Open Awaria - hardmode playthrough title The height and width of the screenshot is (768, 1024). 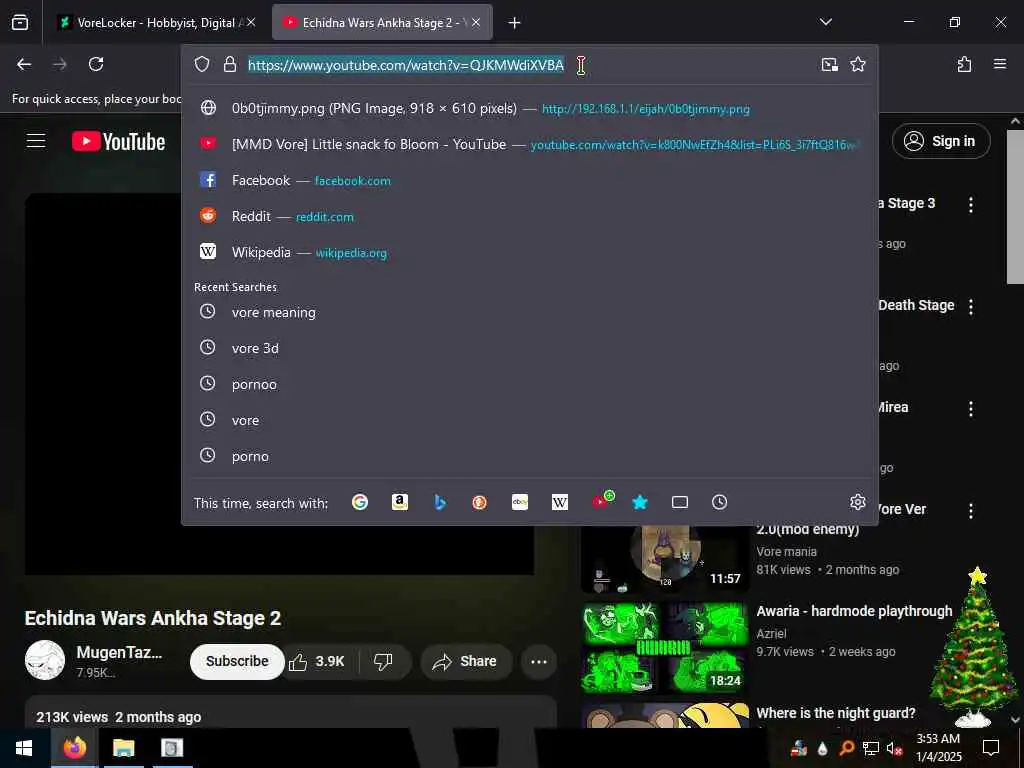[x=854, y=611]
